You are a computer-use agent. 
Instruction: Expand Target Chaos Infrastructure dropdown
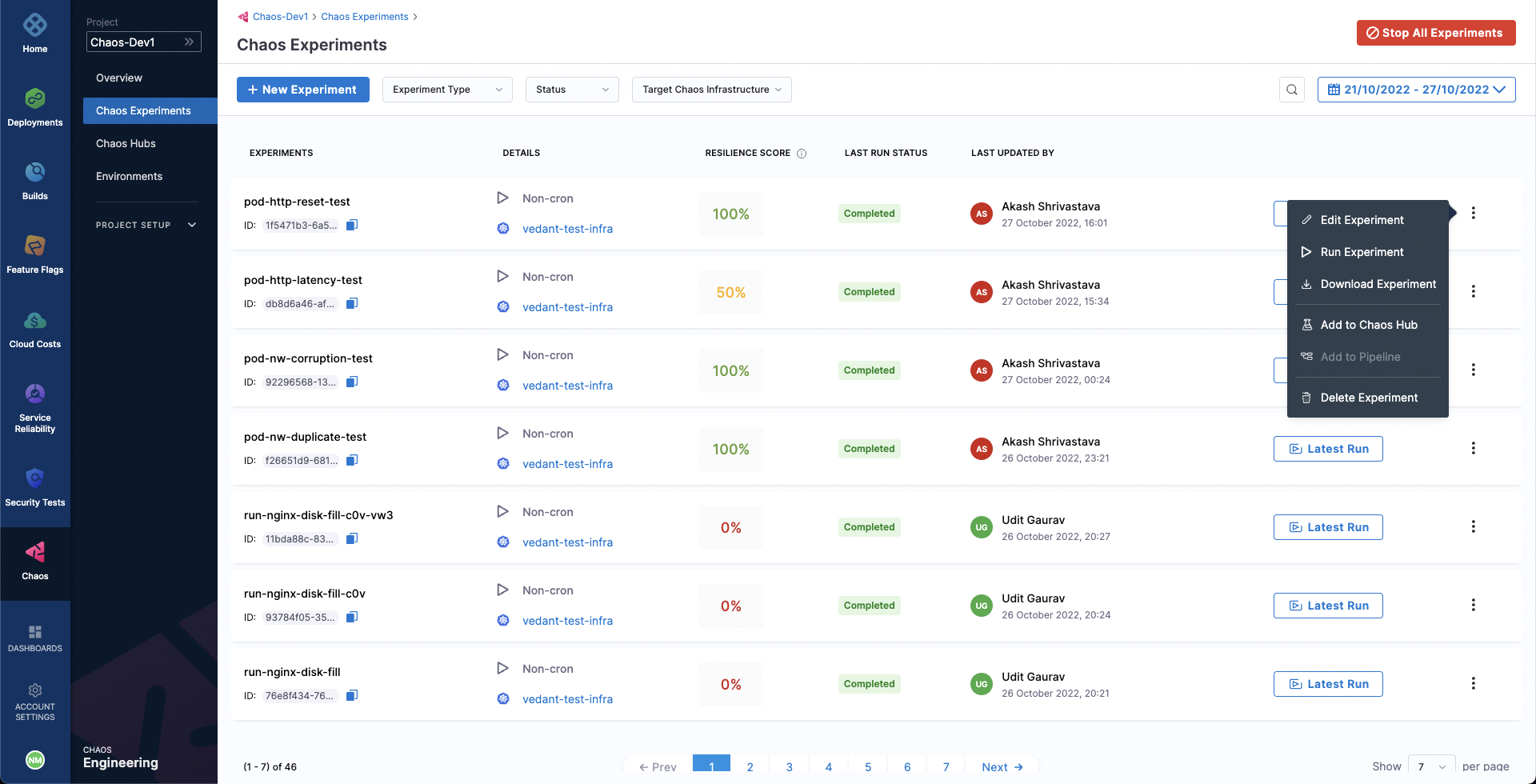tap(711, 90)
